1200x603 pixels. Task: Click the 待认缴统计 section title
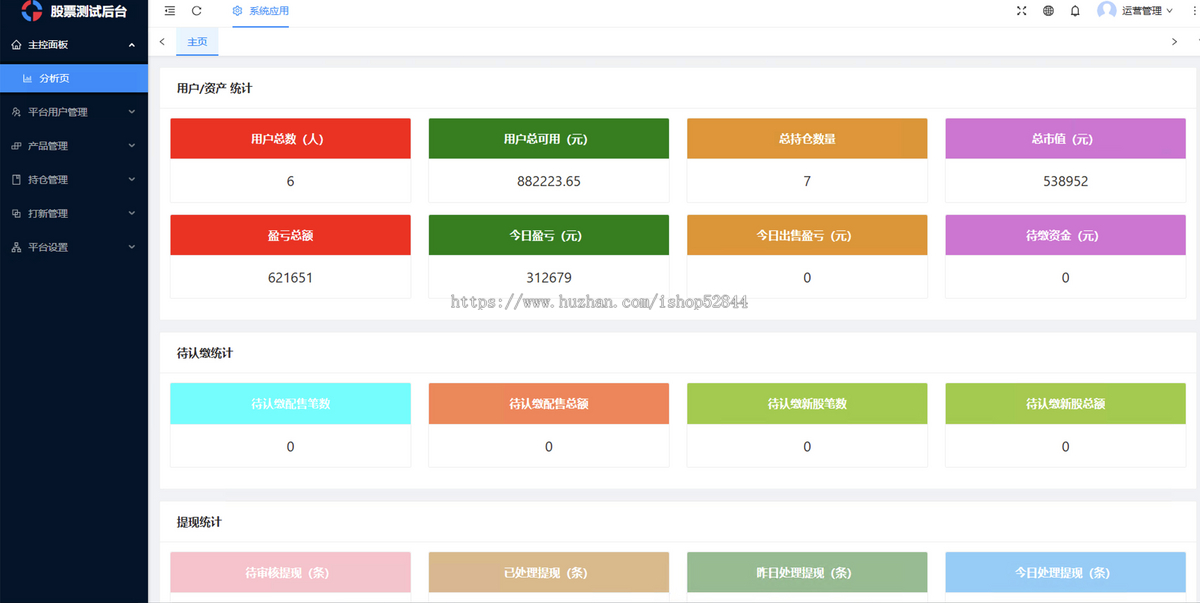point(205,353)
